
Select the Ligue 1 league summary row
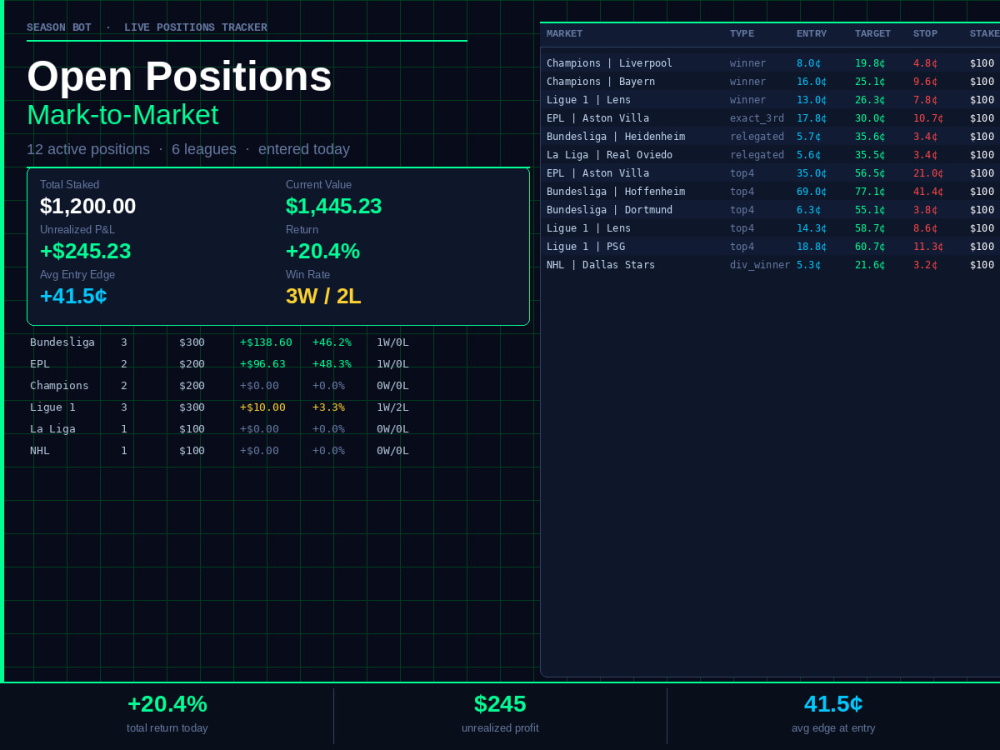pyautogui.click(x=219, y=408)
